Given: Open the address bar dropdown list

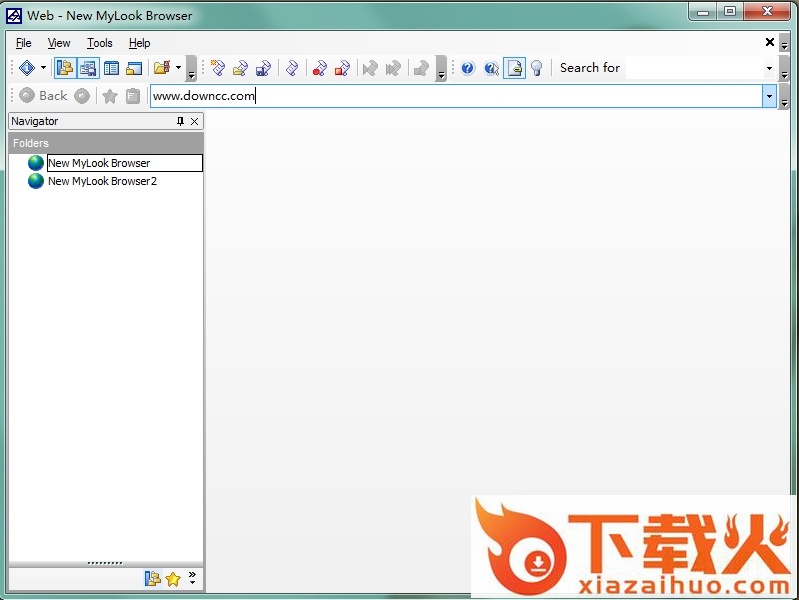Looking at the screenshot, I should (769, 96).
